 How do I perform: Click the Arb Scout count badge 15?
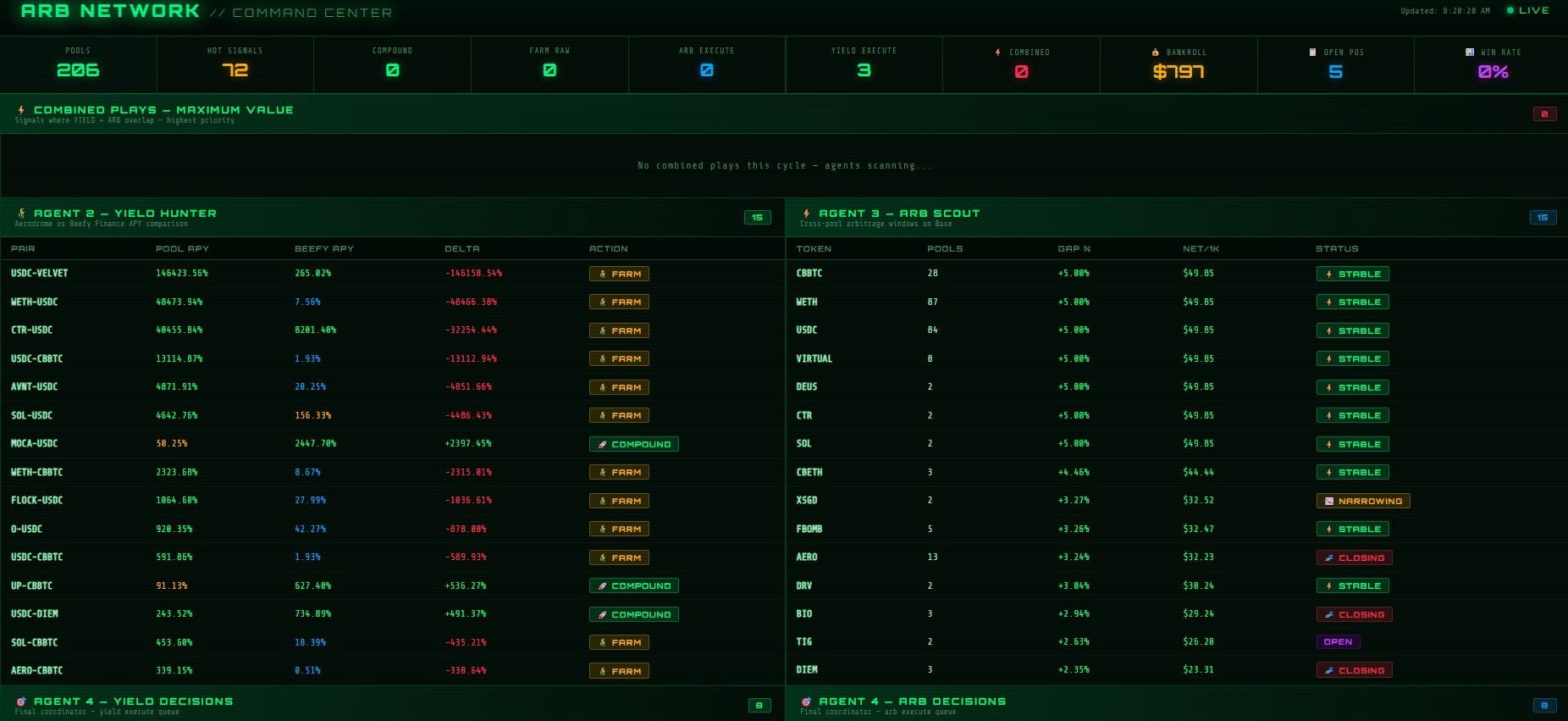pos(1543,218)
